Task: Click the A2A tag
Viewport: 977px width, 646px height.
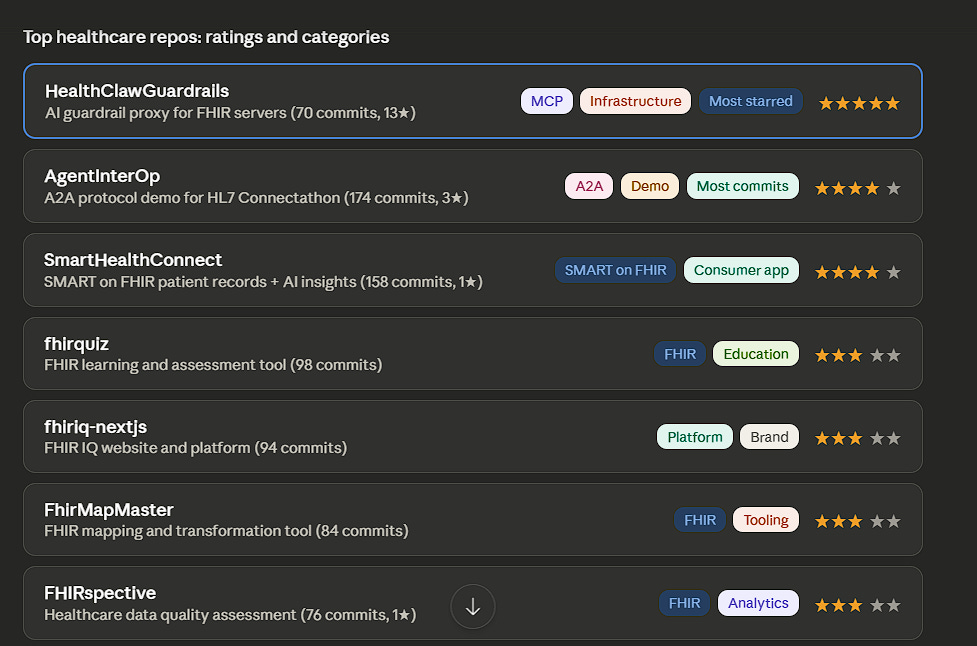Action: (589, 186)
